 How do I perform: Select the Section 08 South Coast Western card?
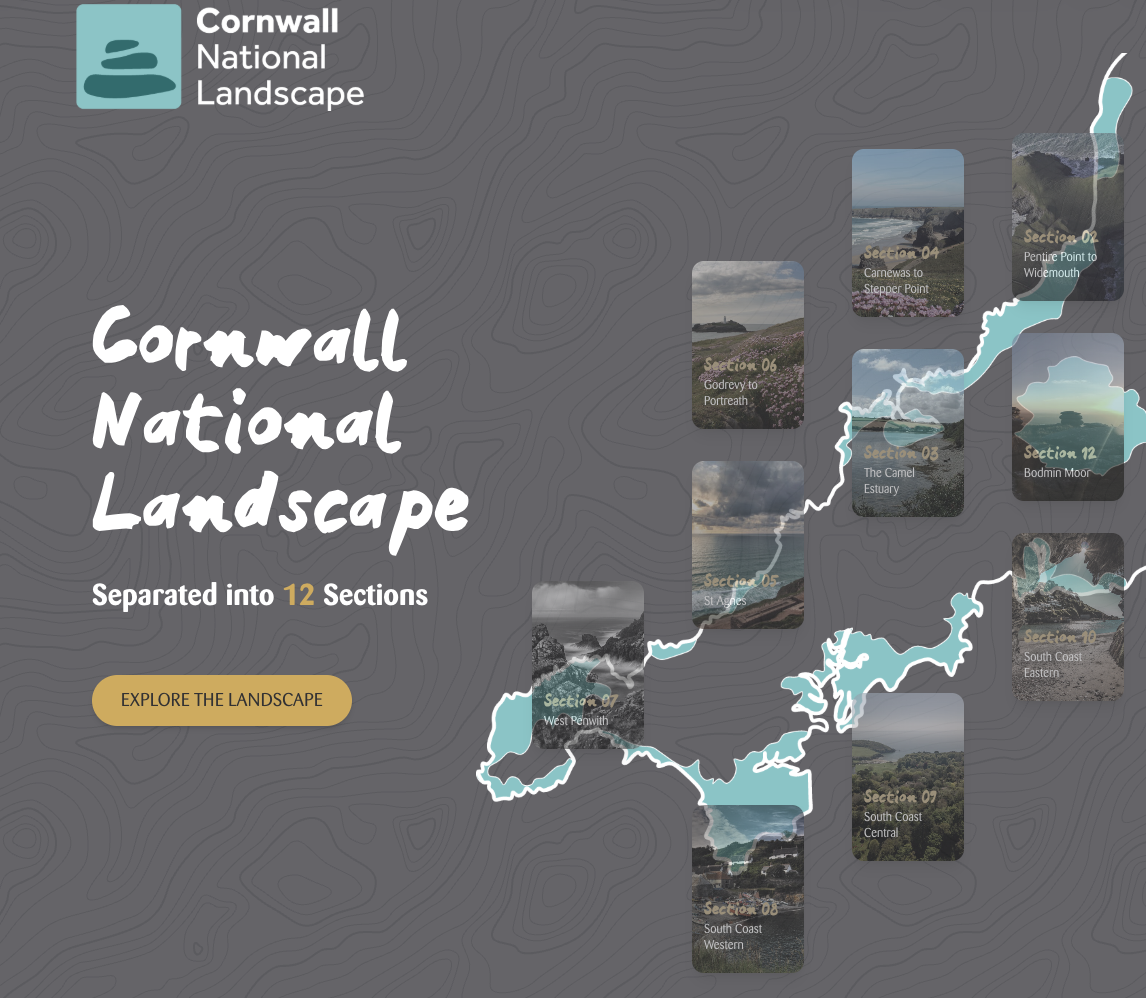748,888
